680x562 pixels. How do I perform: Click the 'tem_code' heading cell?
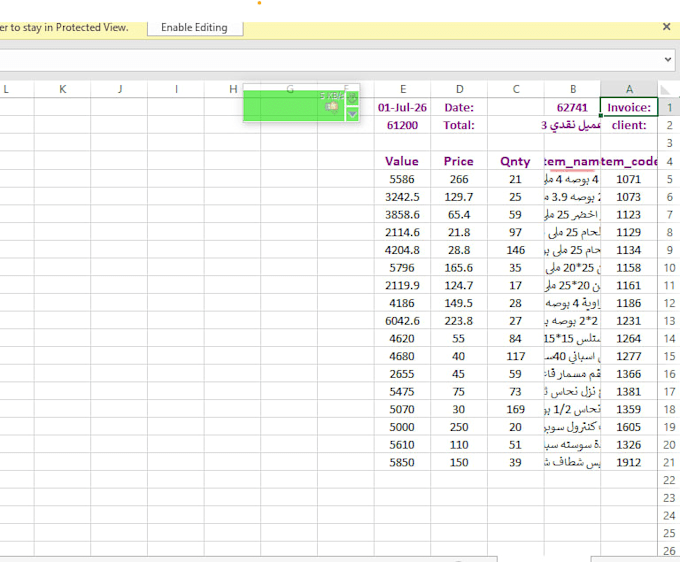[x=629, y=161]
